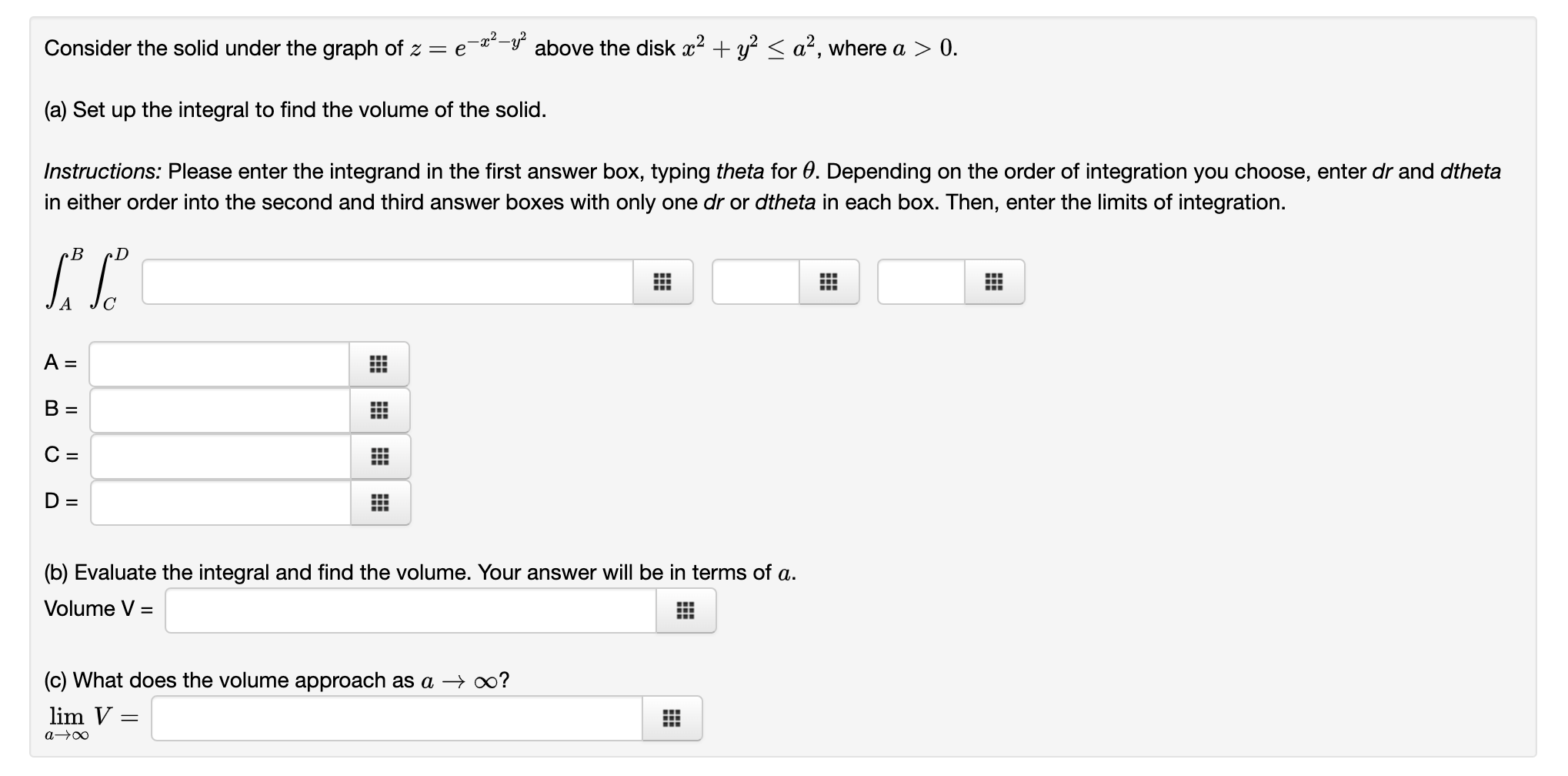Open the equation editor for the integrand box
The image size is (1568, 776).
663,282
